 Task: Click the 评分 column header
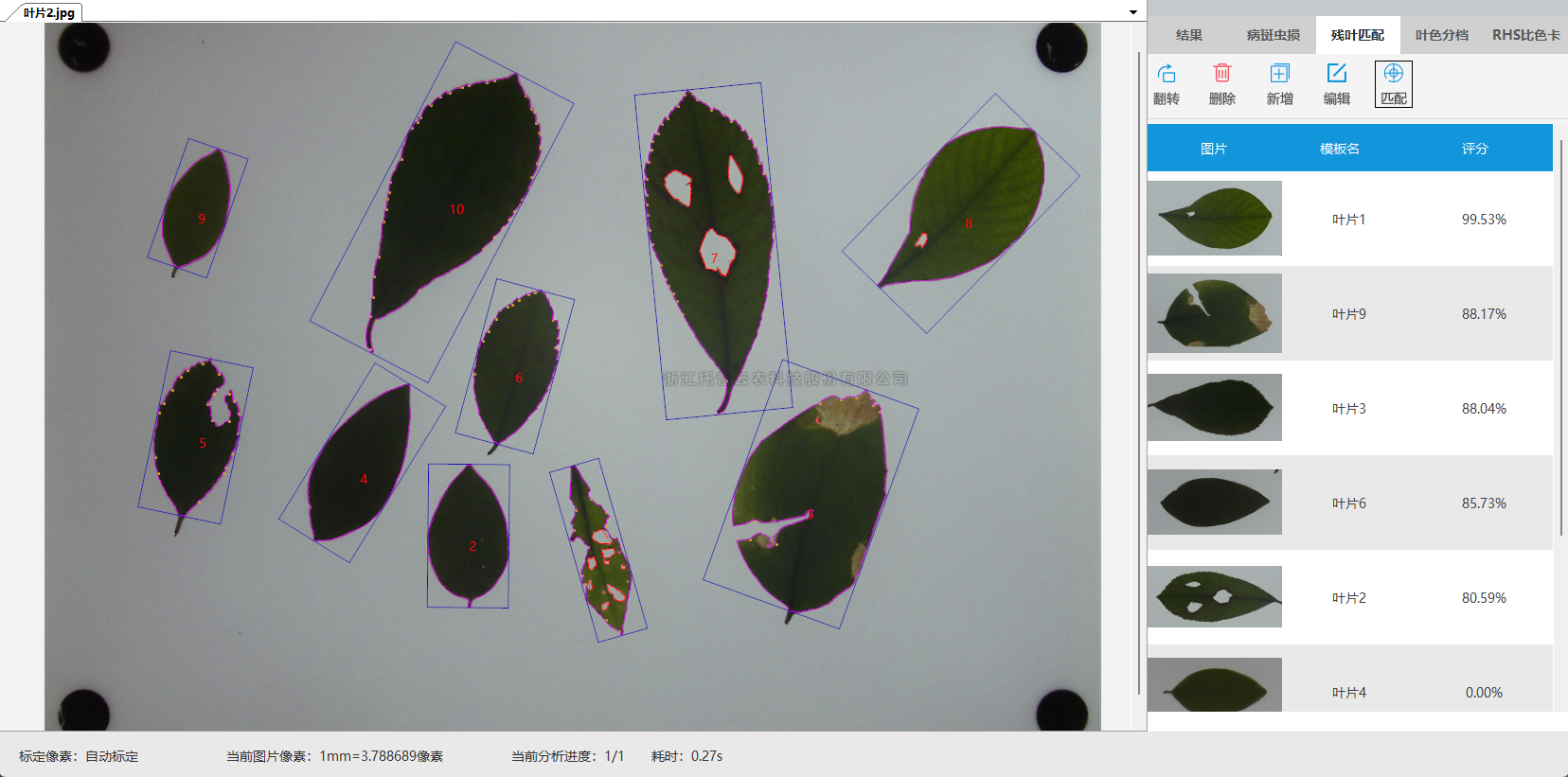pos(1474,149)
